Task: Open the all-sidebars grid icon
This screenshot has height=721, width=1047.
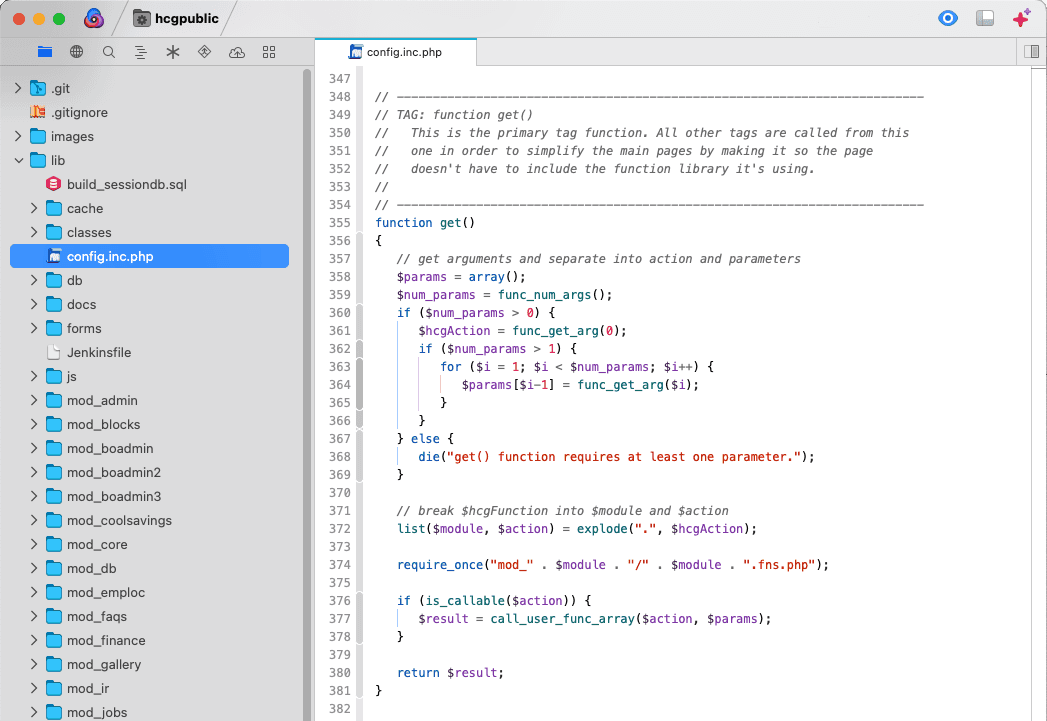Action: (269, 52)
